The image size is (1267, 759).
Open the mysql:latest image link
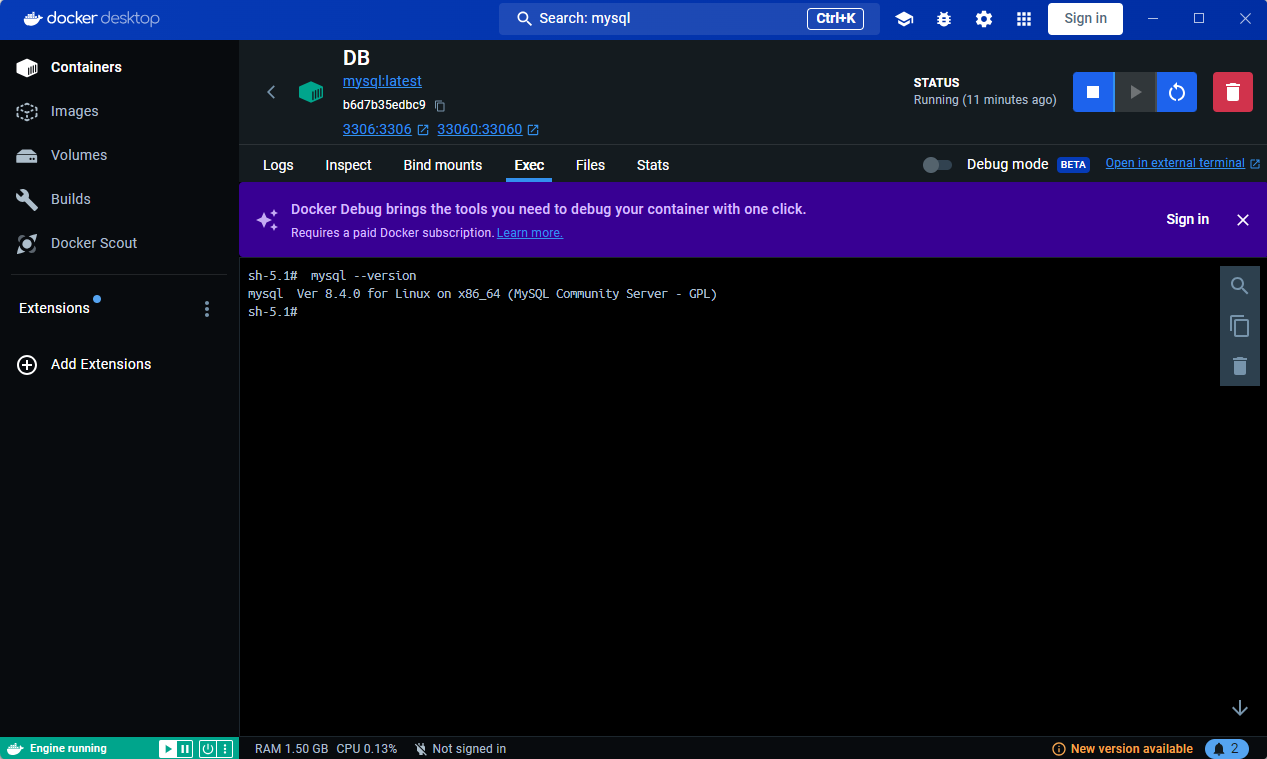pyautogui.click(x=382, y=81)
